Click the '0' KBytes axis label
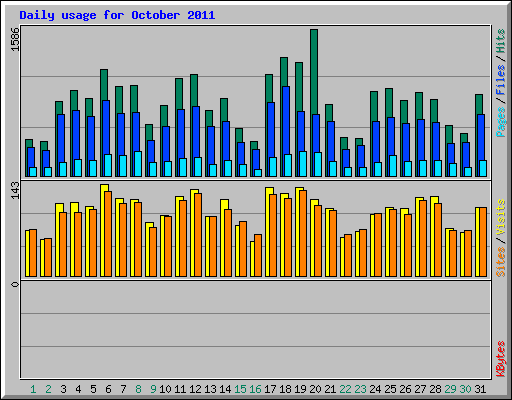 click(x=15, y=284)
